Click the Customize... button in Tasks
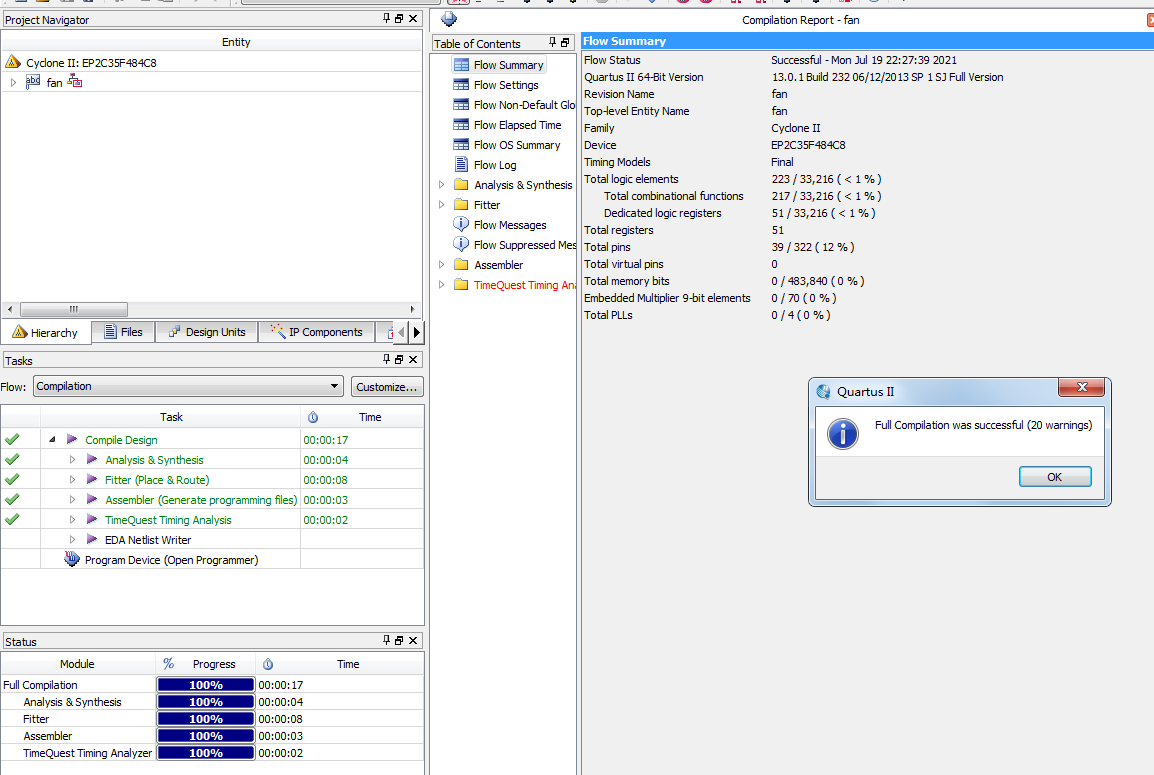The width and height of the screenshot is (1154, 775). (387, 386)
